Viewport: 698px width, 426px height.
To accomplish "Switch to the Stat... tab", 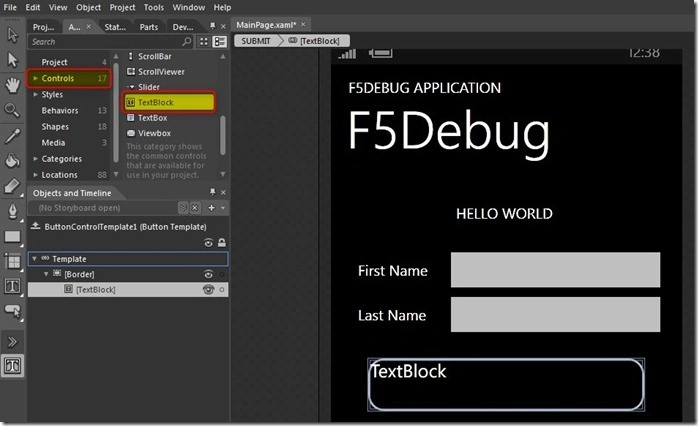I will tap(115, 27).
